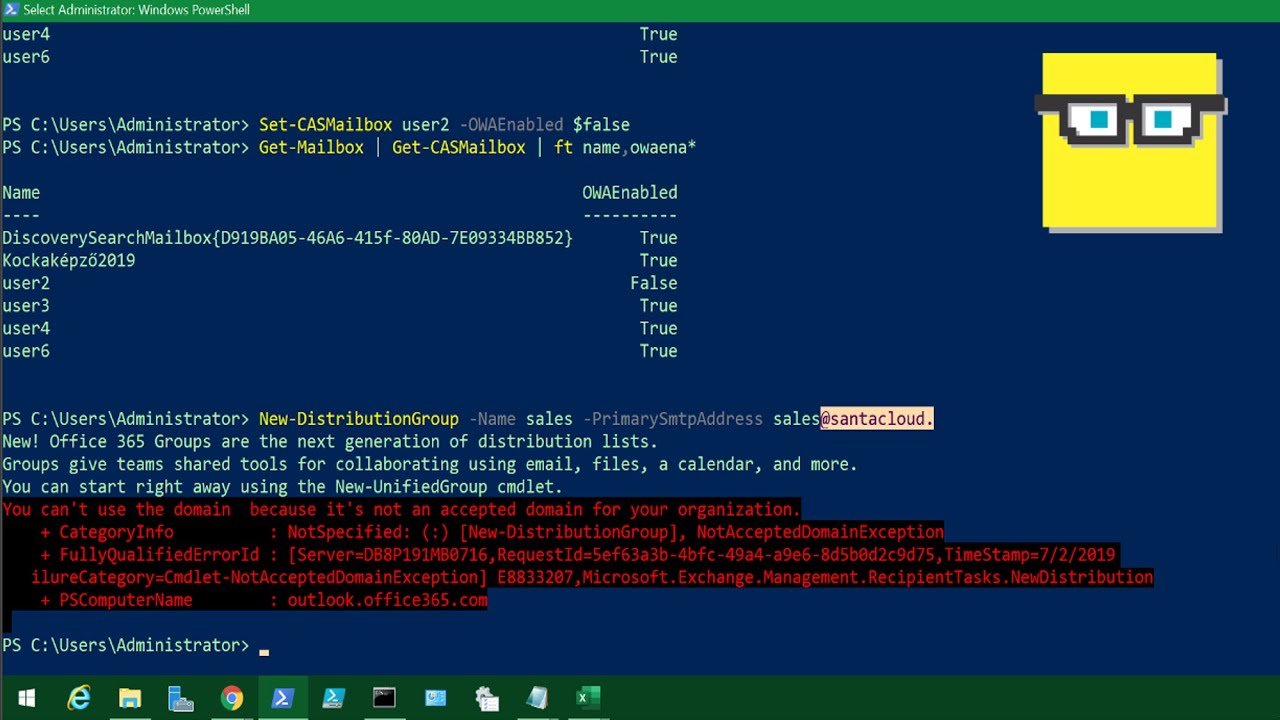Click the OWAEnabled column header
1280x720 pixels.
(630, 193)
